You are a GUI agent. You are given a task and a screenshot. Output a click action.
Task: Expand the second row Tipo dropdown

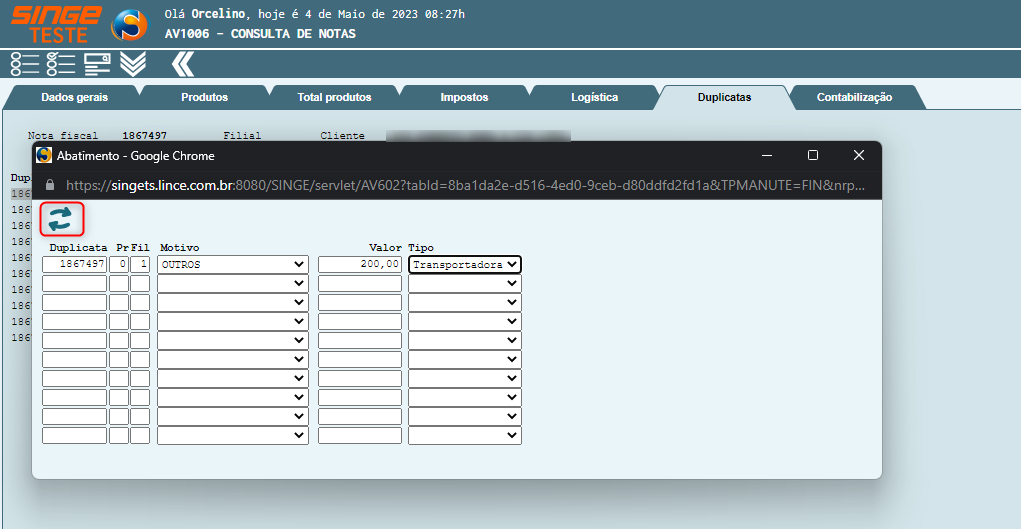465,284
